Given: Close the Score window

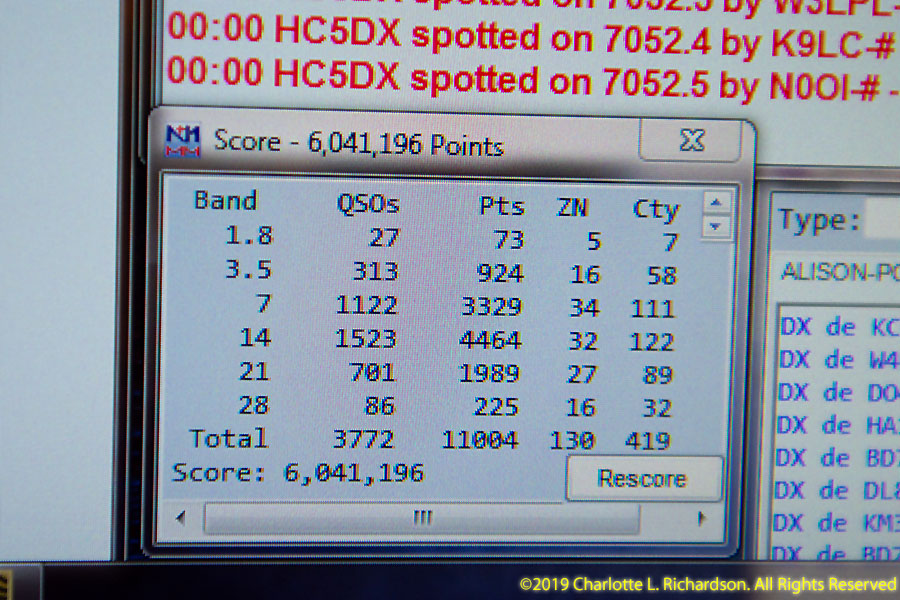Looking at the screenshot, I should pos(690,141).
